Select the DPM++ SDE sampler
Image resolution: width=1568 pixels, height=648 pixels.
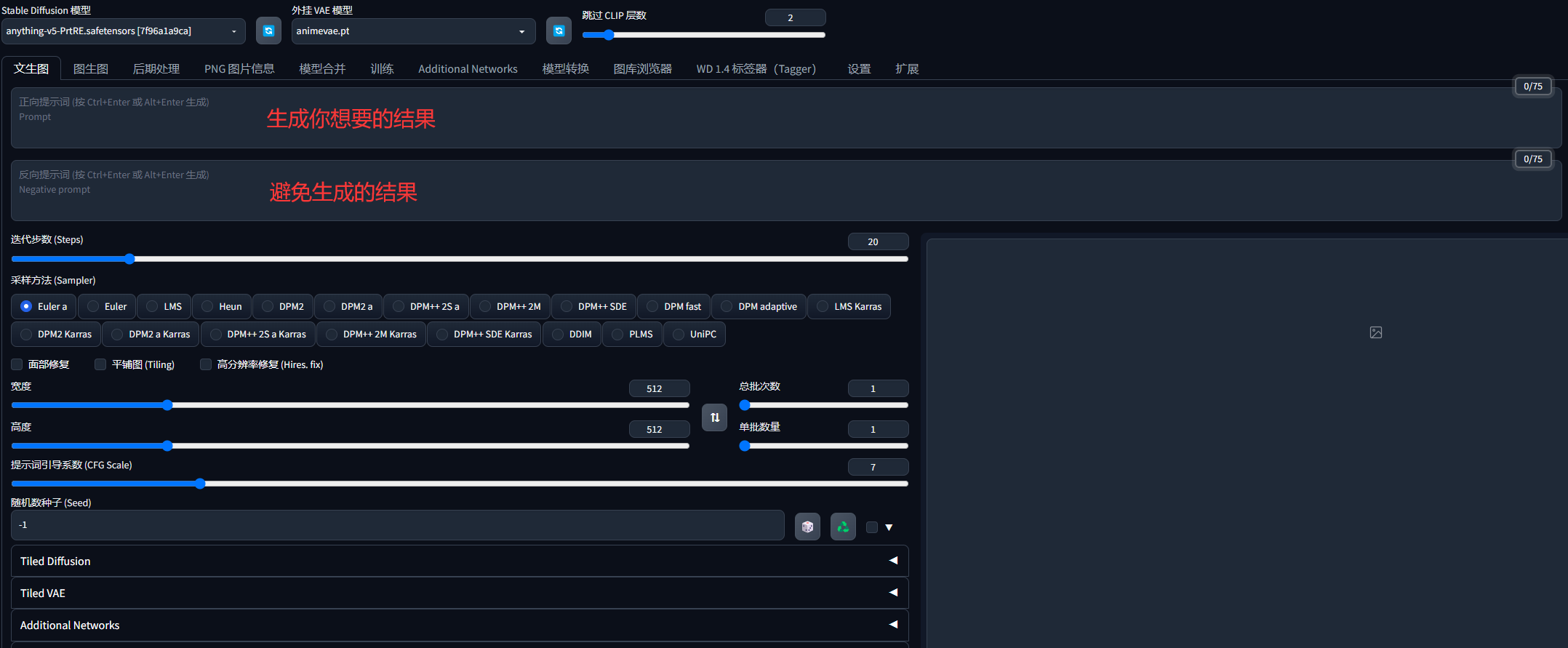(x=594, y=306)
